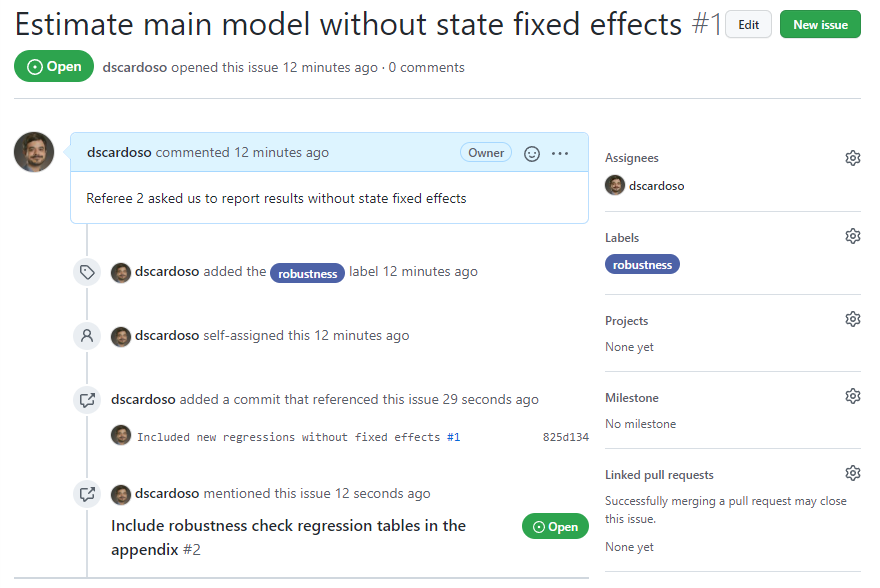The image size is (880, 588).
Task: Click the Projects gear icon
Action: pos(852,320)
